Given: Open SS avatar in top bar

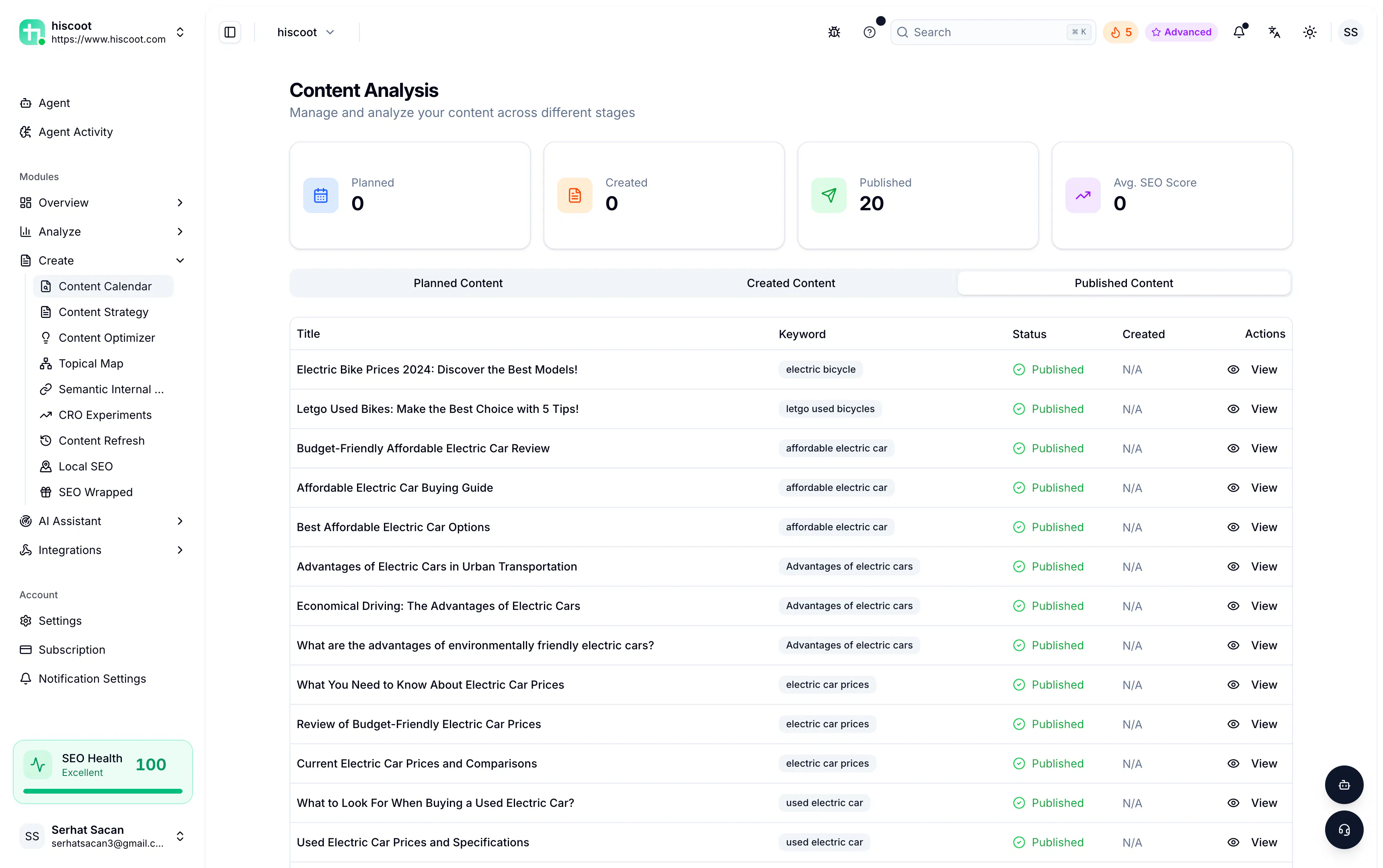Looking at the screenshot, I should (1350, 32).
